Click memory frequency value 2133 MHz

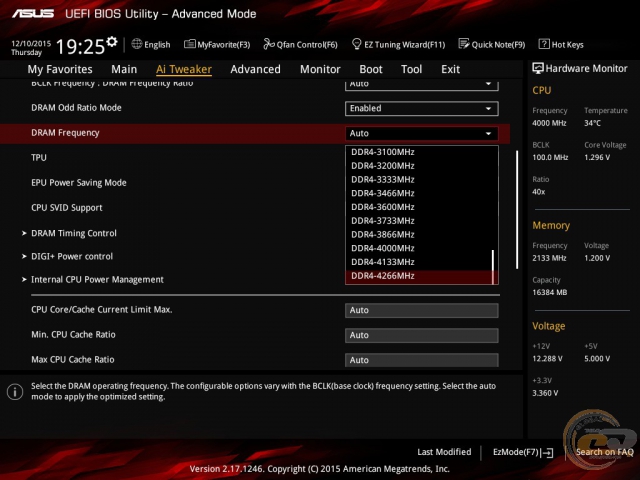pyautogui.click(x=549, y=258)
